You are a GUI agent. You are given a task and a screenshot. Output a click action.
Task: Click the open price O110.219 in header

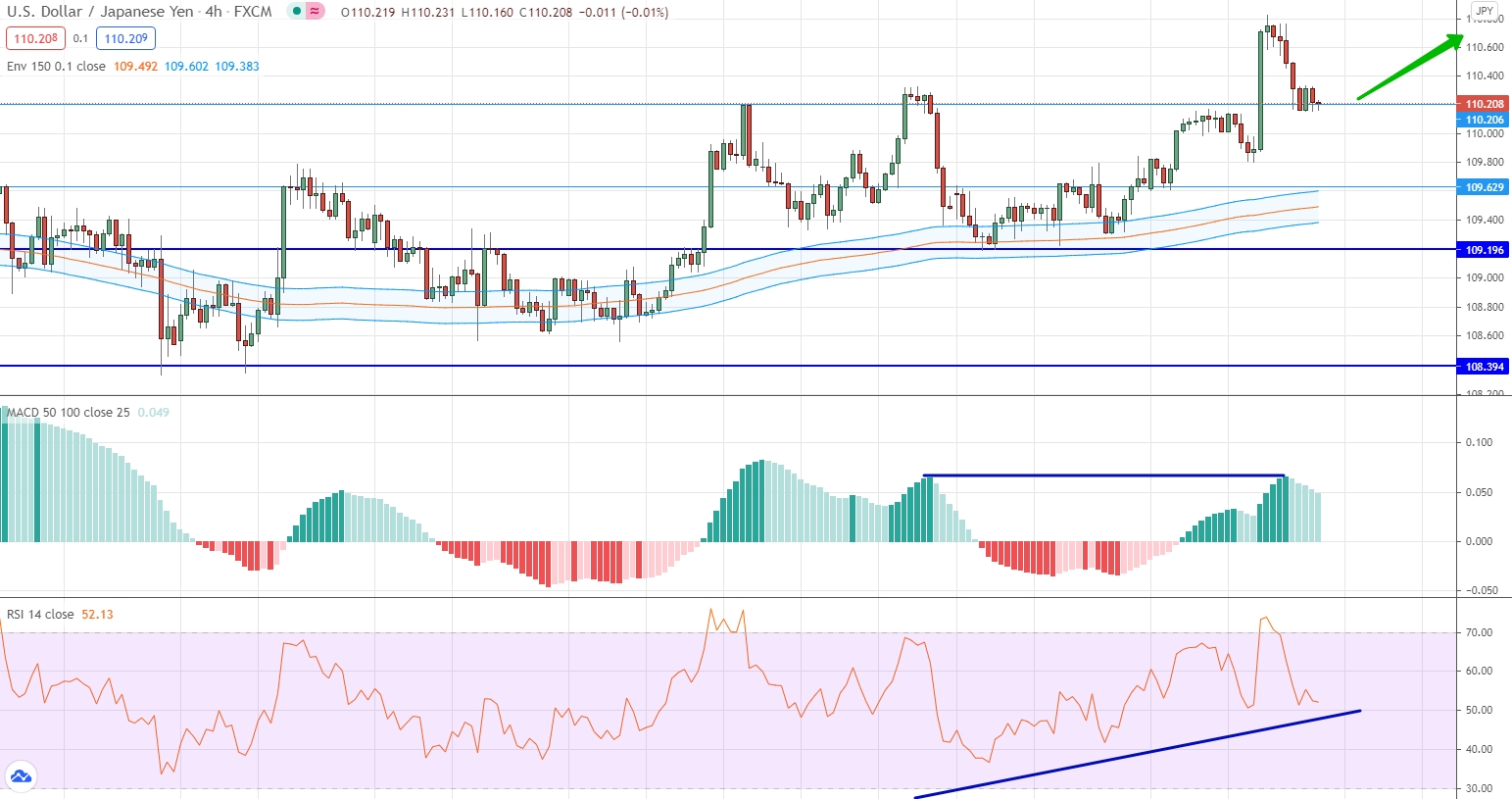(368, 13)
